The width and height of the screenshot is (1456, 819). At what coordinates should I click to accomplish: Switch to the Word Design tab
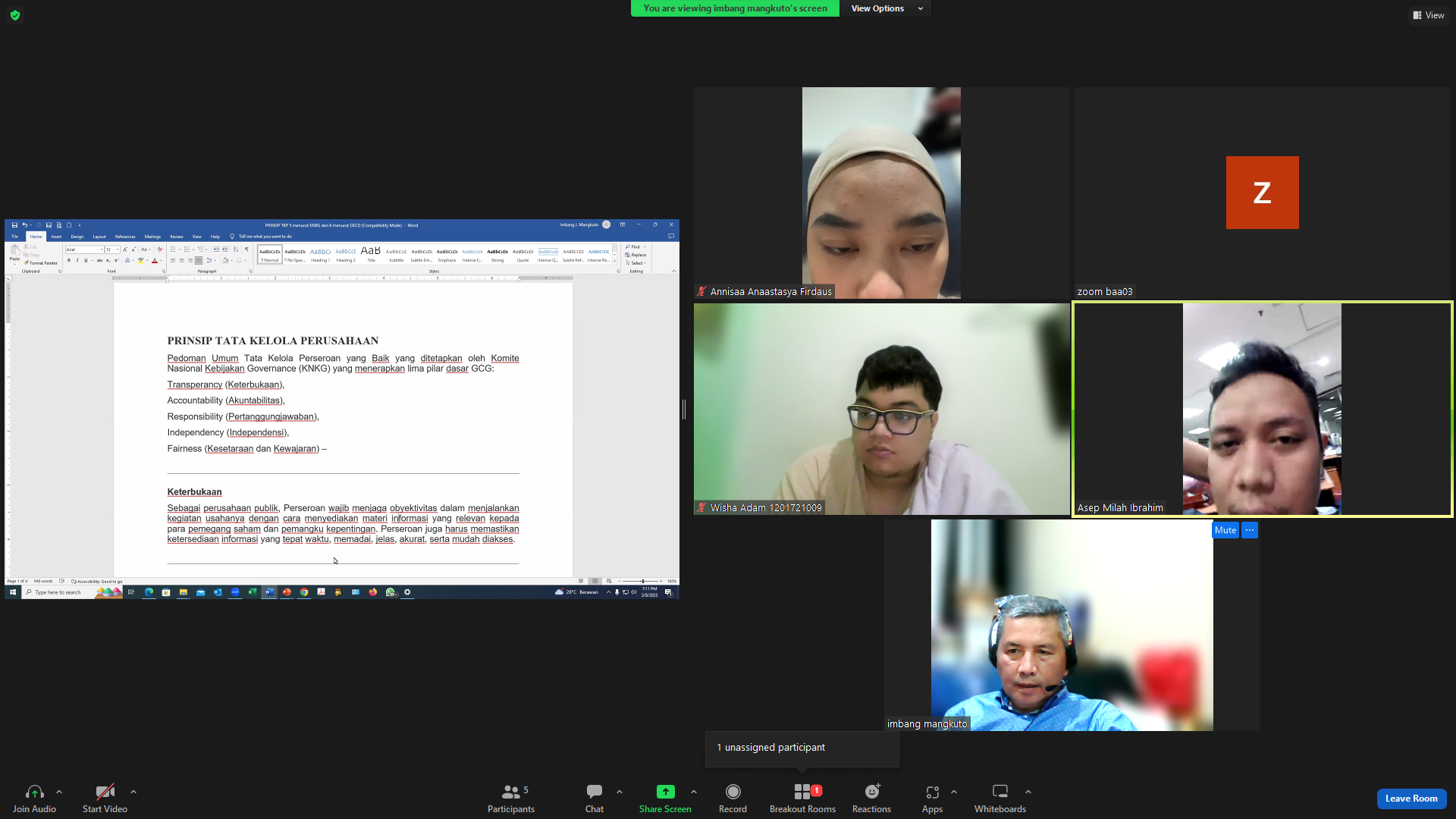tap(77, 237)
